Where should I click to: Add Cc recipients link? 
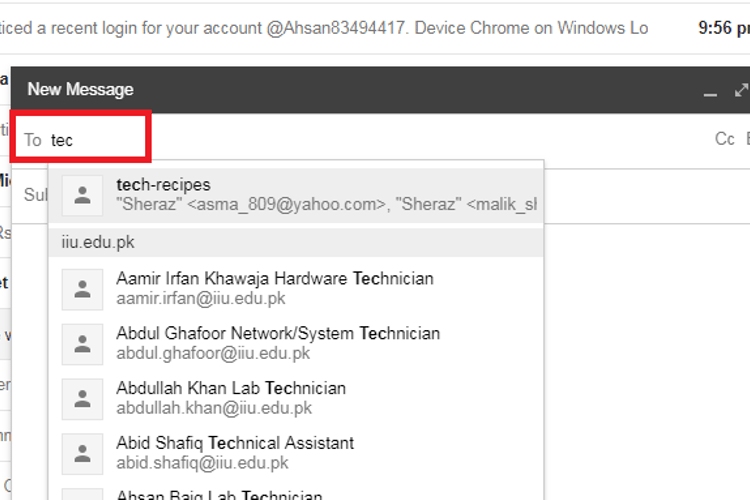pyautogui.click(x=725, y=139)
